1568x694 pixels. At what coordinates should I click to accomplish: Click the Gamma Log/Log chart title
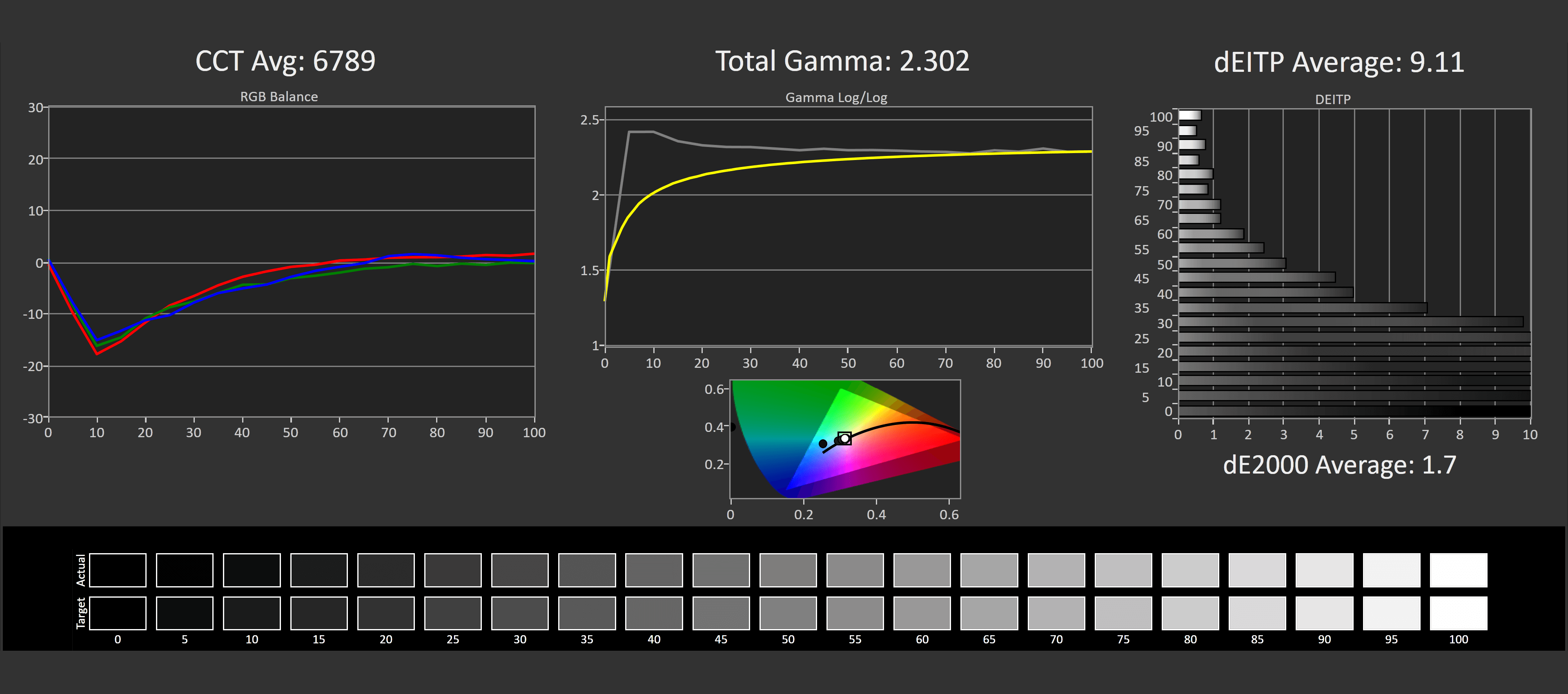pos(836,98)
